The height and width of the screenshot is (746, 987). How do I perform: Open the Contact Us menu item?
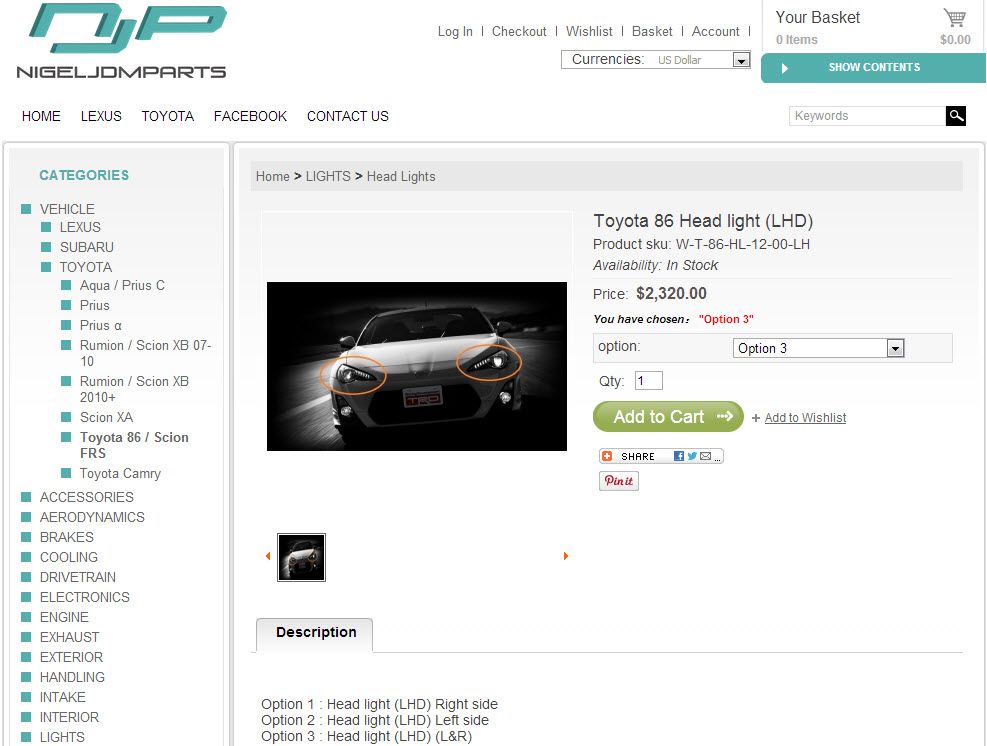click(347, 116)
